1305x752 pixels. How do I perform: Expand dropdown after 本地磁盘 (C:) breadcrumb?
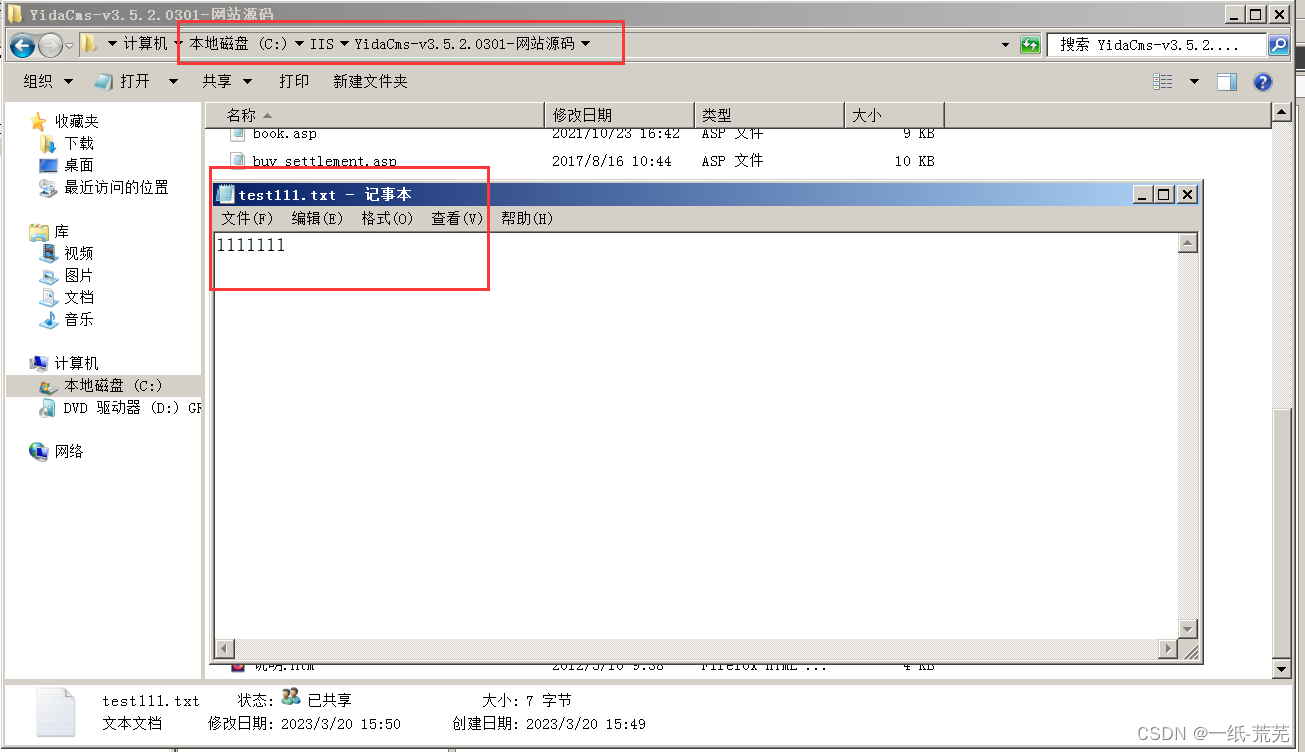(x=299, y=44)
